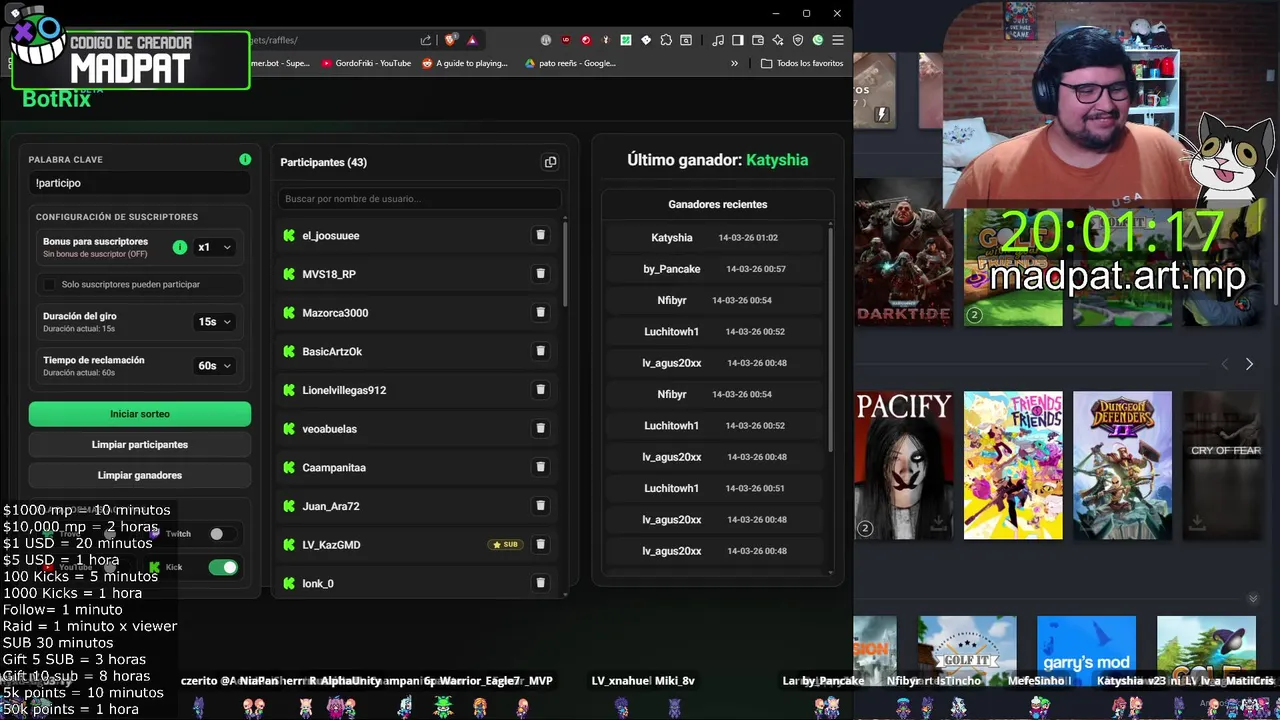Viewport: 1280px width, 720px height.
Task: Toggle the browser sidebar panel icon
Action: pos(738,40)
